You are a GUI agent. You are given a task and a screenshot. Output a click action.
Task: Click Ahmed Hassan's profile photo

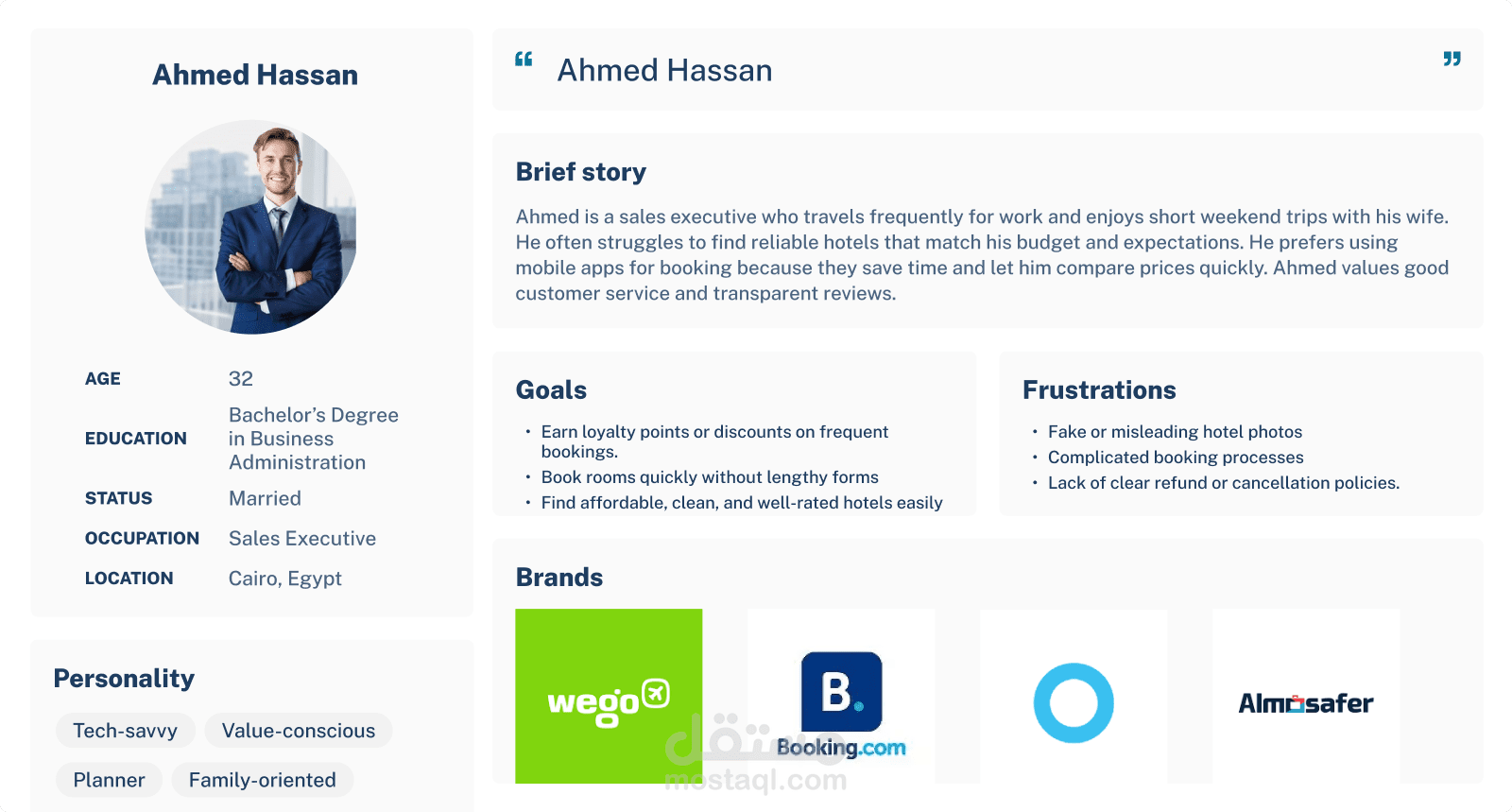(x=251, y=227)
